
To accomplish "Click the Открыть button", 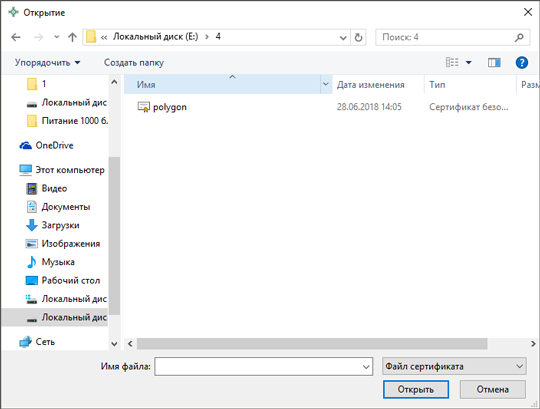I will (416, 389).
